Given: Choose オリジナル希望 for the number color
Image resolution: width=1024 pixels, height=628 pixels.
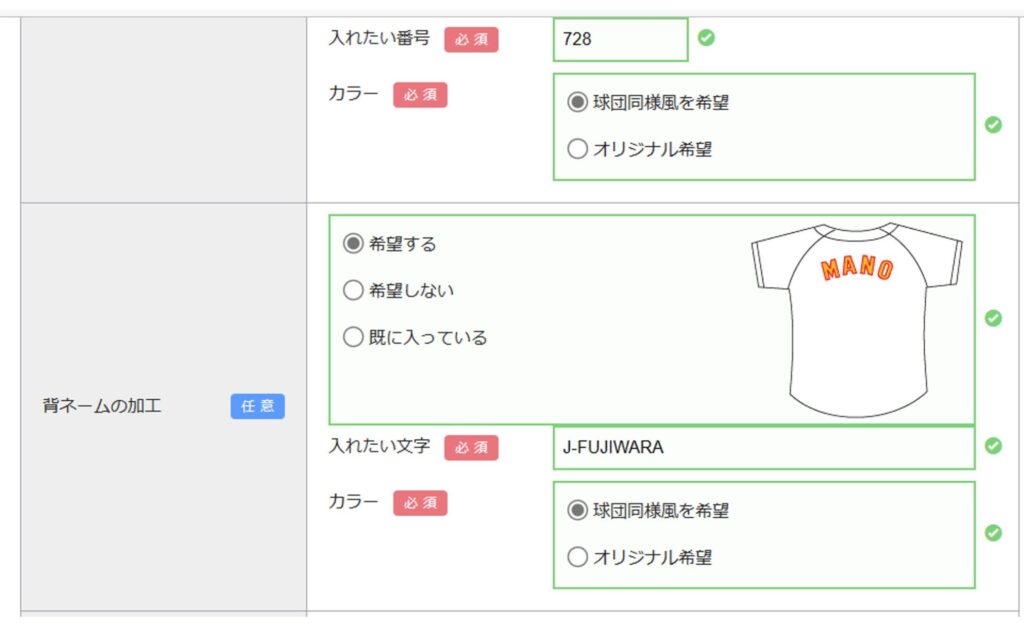Looking at the screenshot, I should tap(577, 149).
